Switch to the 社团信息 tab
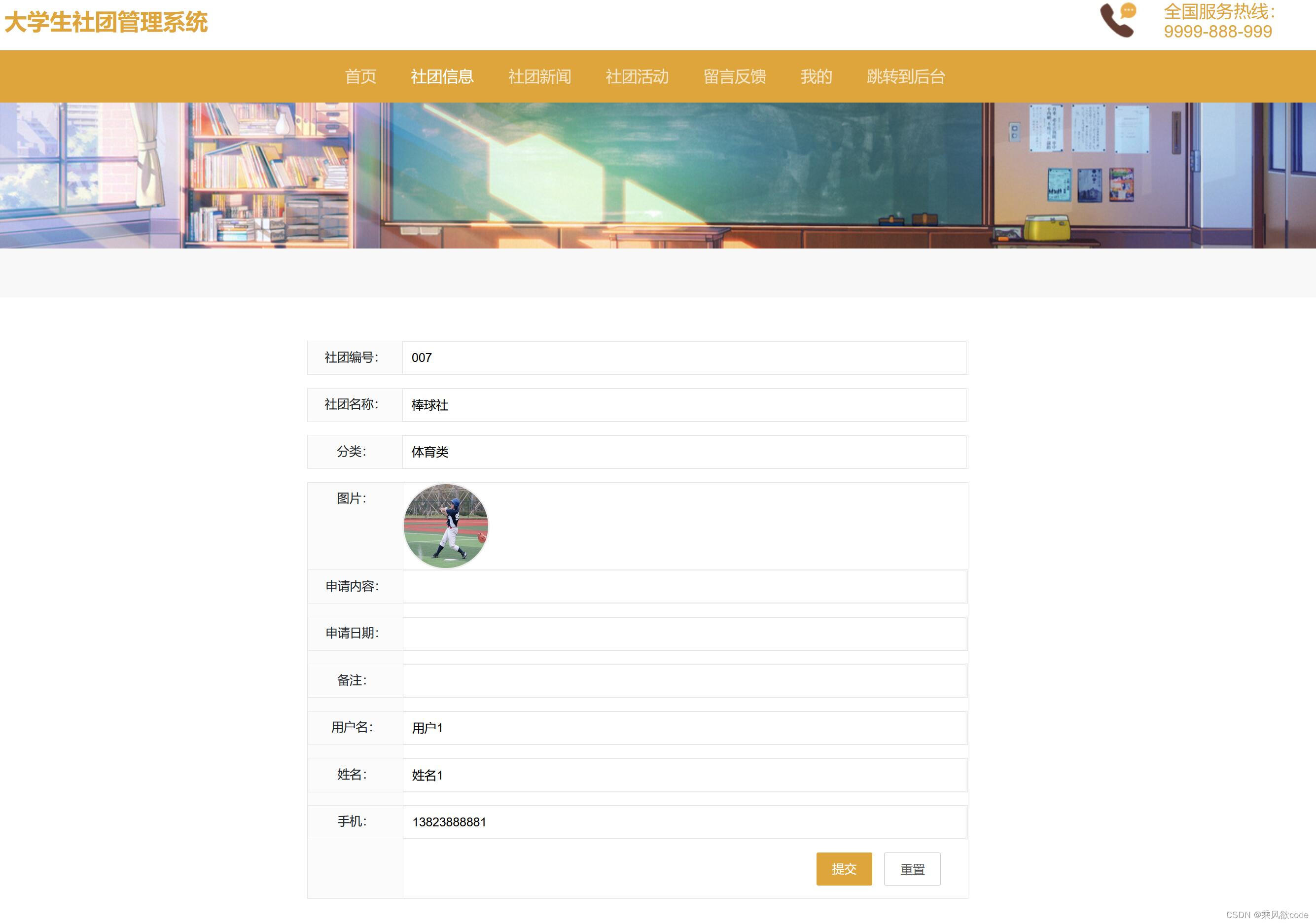This screenshot has width=1316, height=924. [442, 76]
